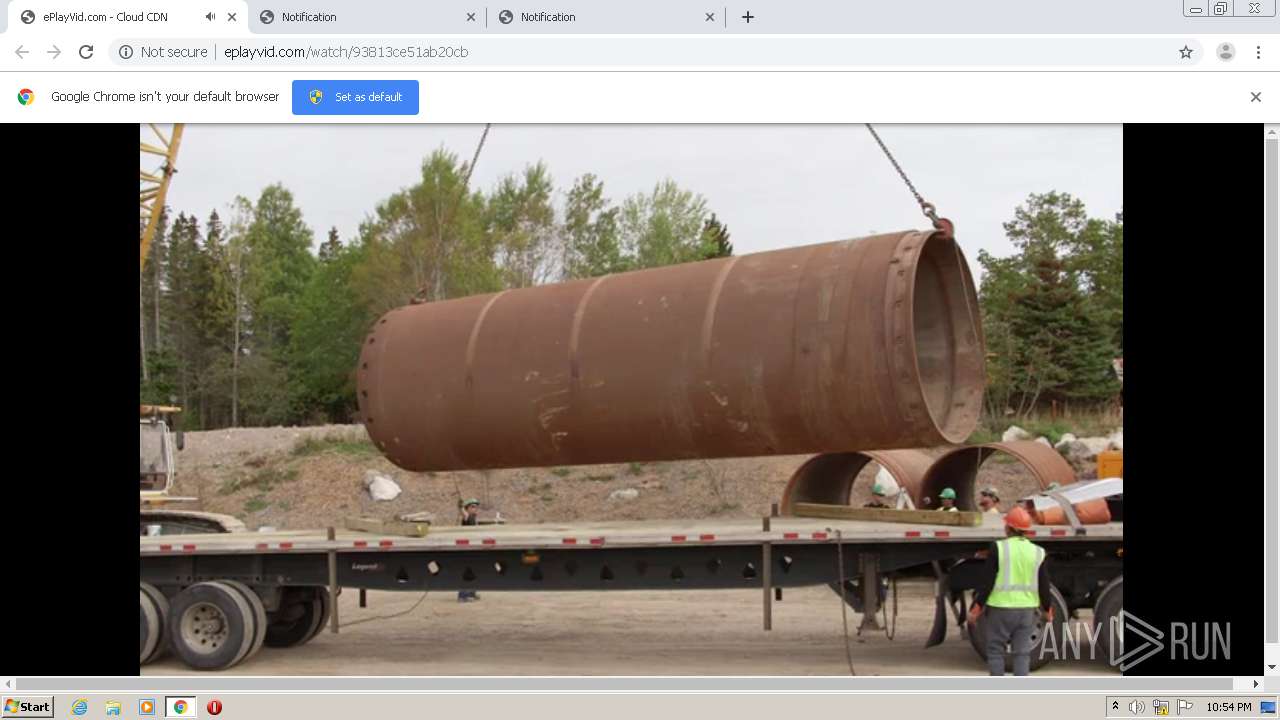The width and height of the screenshot is (1280, 720).
Task: Open the network tray icon
Action: point(1161,707)
